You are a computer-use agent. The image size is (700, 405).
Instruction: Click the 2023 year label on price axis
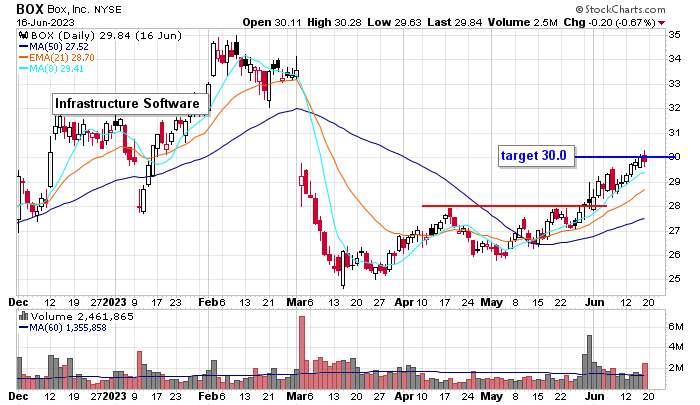[x=115, y=302]
